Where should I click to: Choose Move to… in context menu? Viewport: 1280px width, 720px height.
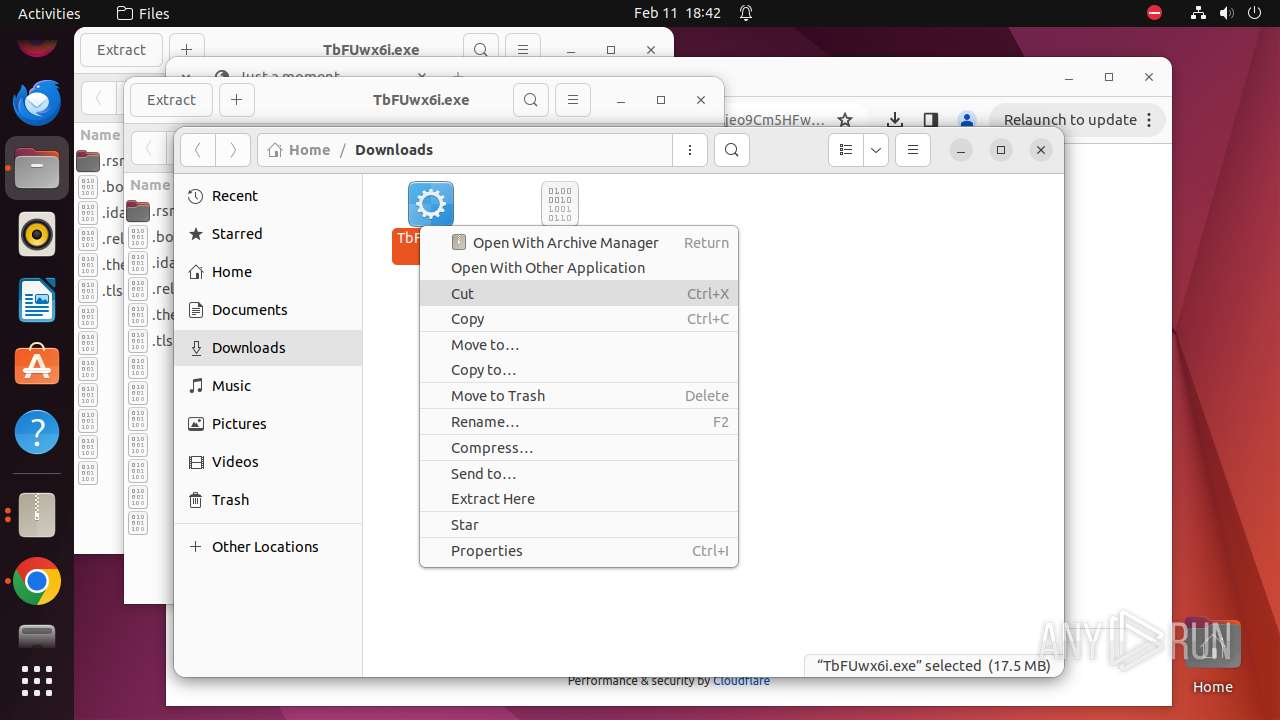[x=578, y=345]
